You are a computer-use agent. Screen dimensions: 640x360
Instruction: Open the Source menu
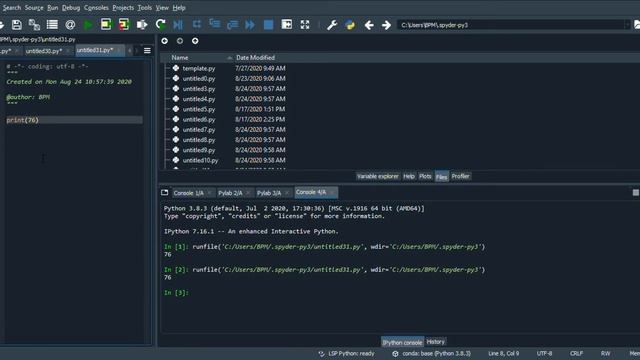[34, 8]
